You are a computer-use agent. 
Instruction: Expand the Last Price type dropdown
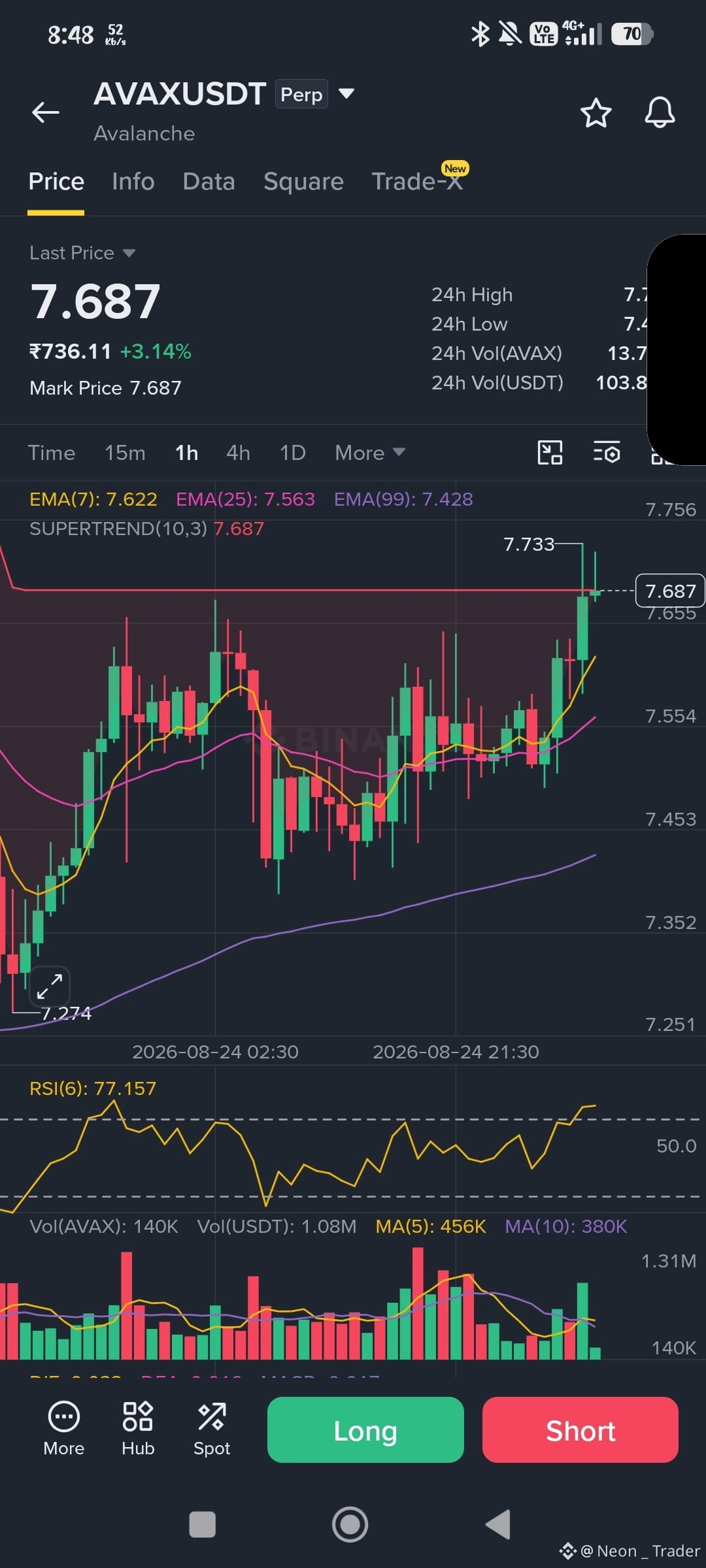pos(129,253)
